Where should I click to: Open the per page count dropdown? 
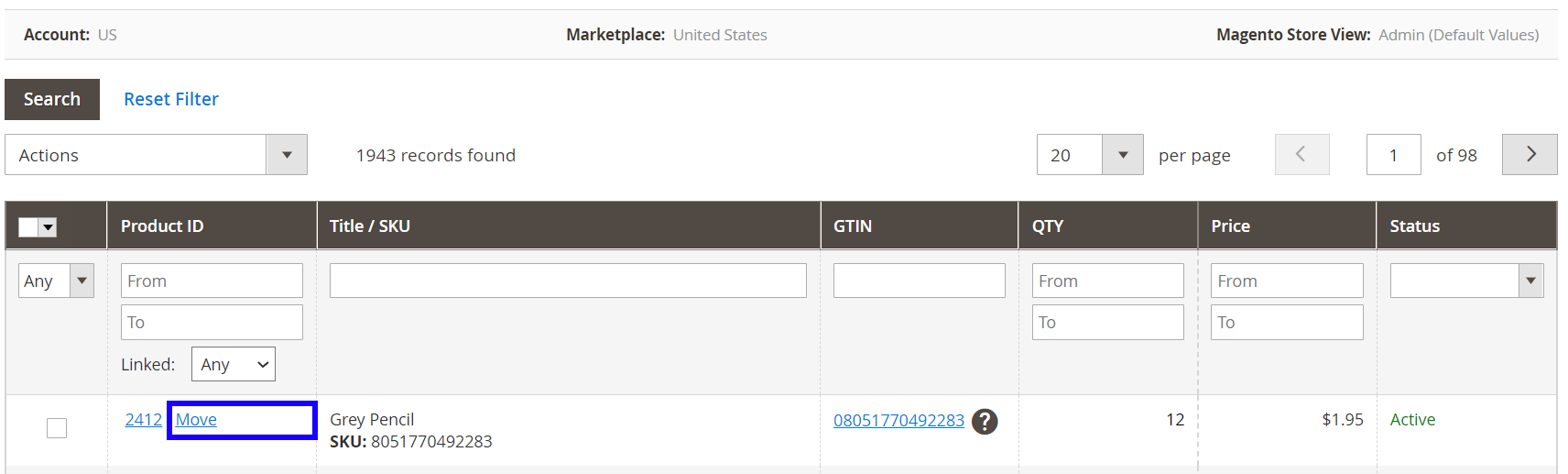pyautogui.click(x=1122, y=155)
